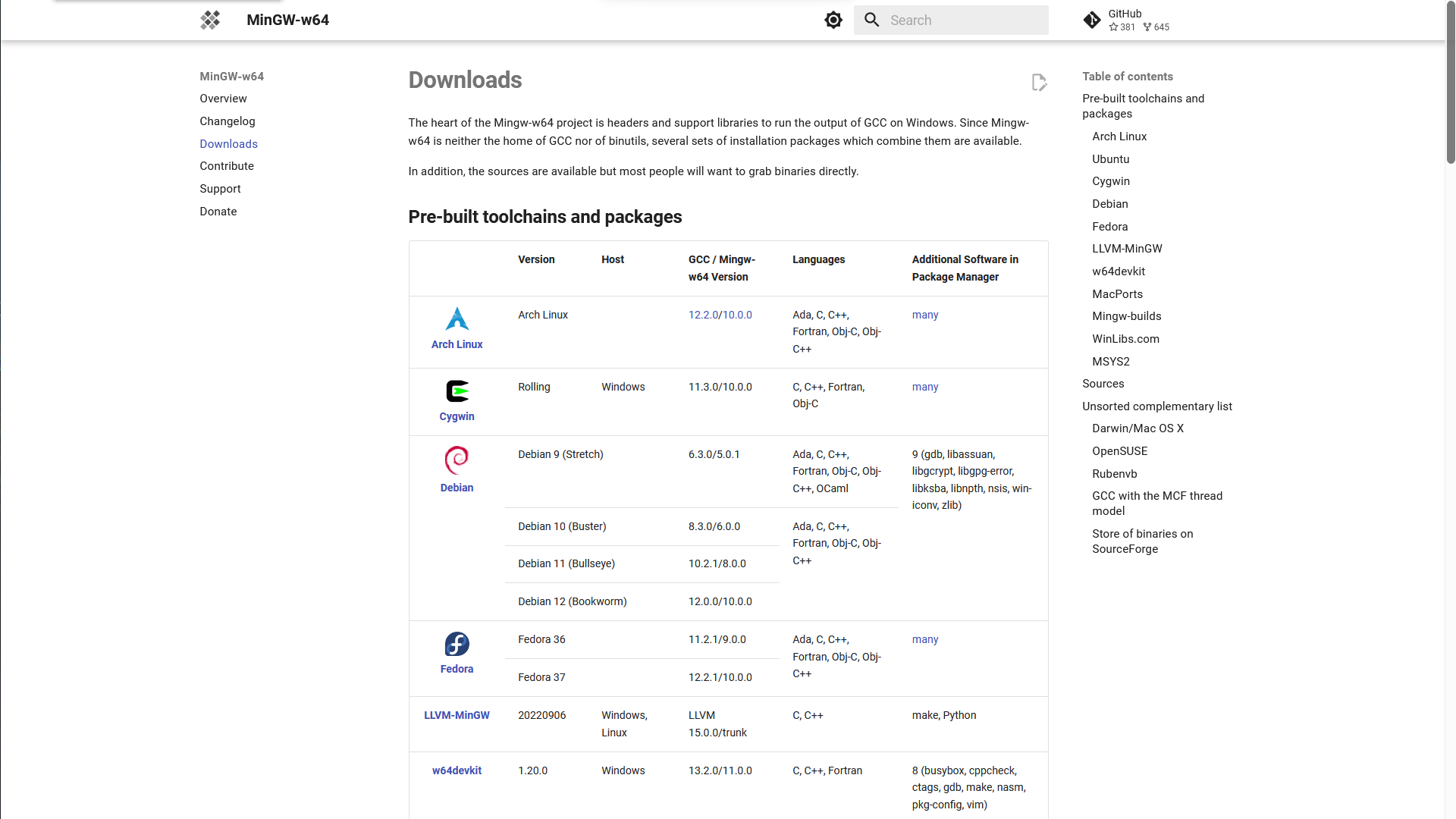Jump to Arch Linux in table of contents

(x=1119, y=136)
